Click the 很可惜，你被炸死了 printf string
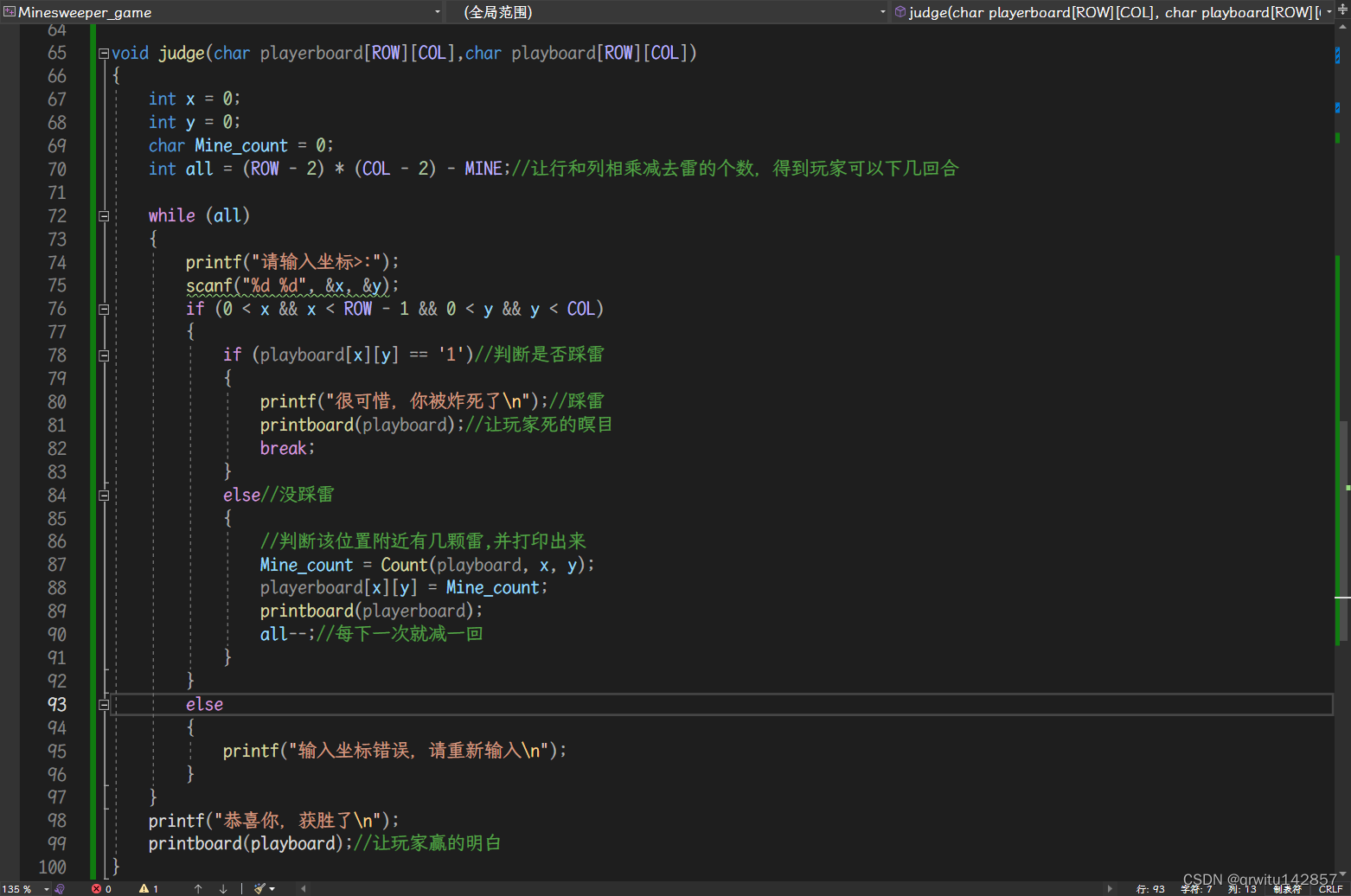The width and height of the screenshot is (1351, 896). point(427,401)
